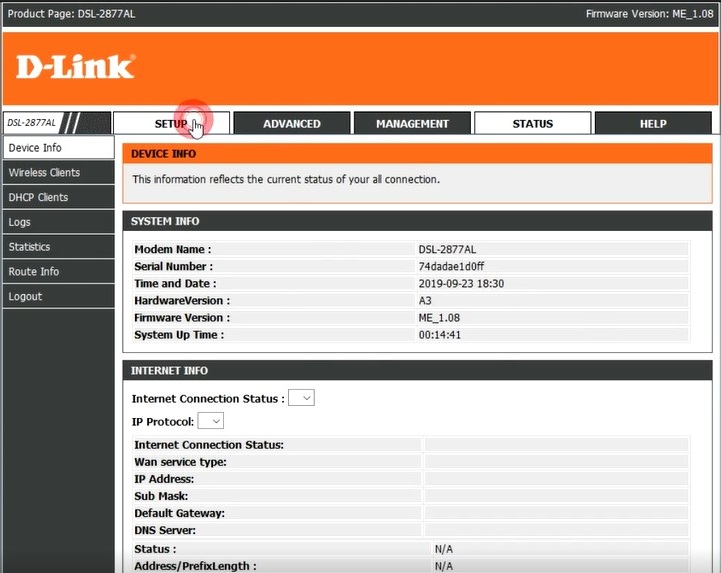This screenshot has width=721, height=573.
Task: Open the SETUP tab
Action: point(171,123)
